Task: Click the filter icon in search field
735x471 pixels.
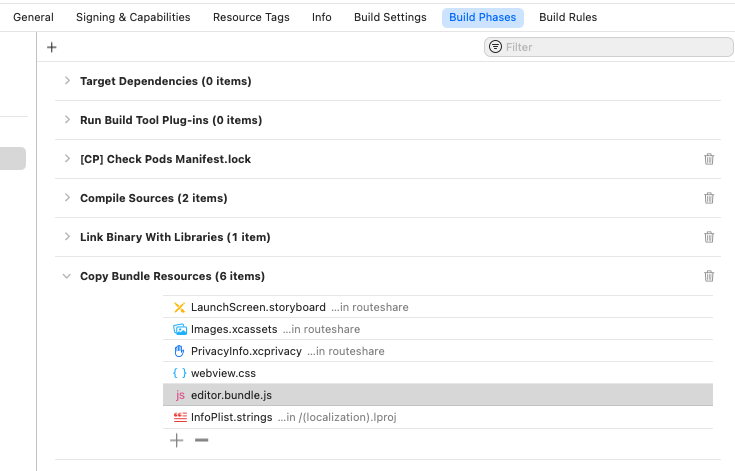Action: pos(495,47)
